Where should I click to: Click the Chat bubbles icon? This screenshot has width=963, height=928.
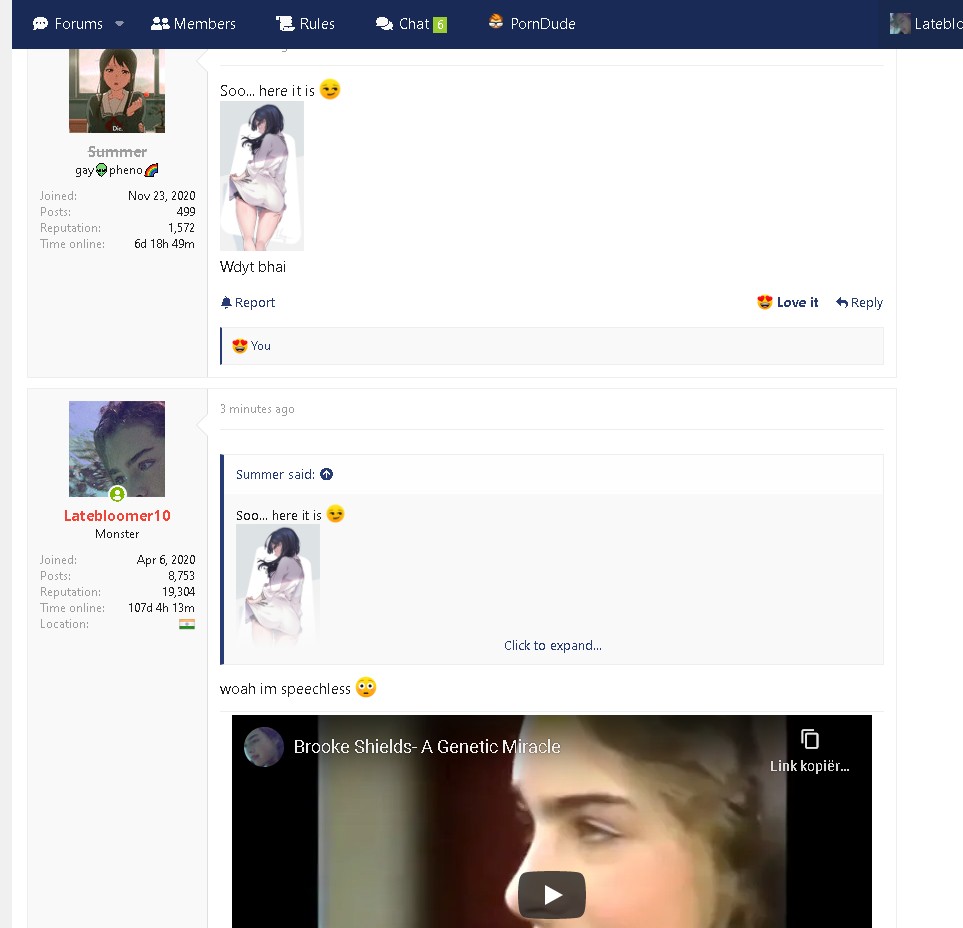[384, 24]
